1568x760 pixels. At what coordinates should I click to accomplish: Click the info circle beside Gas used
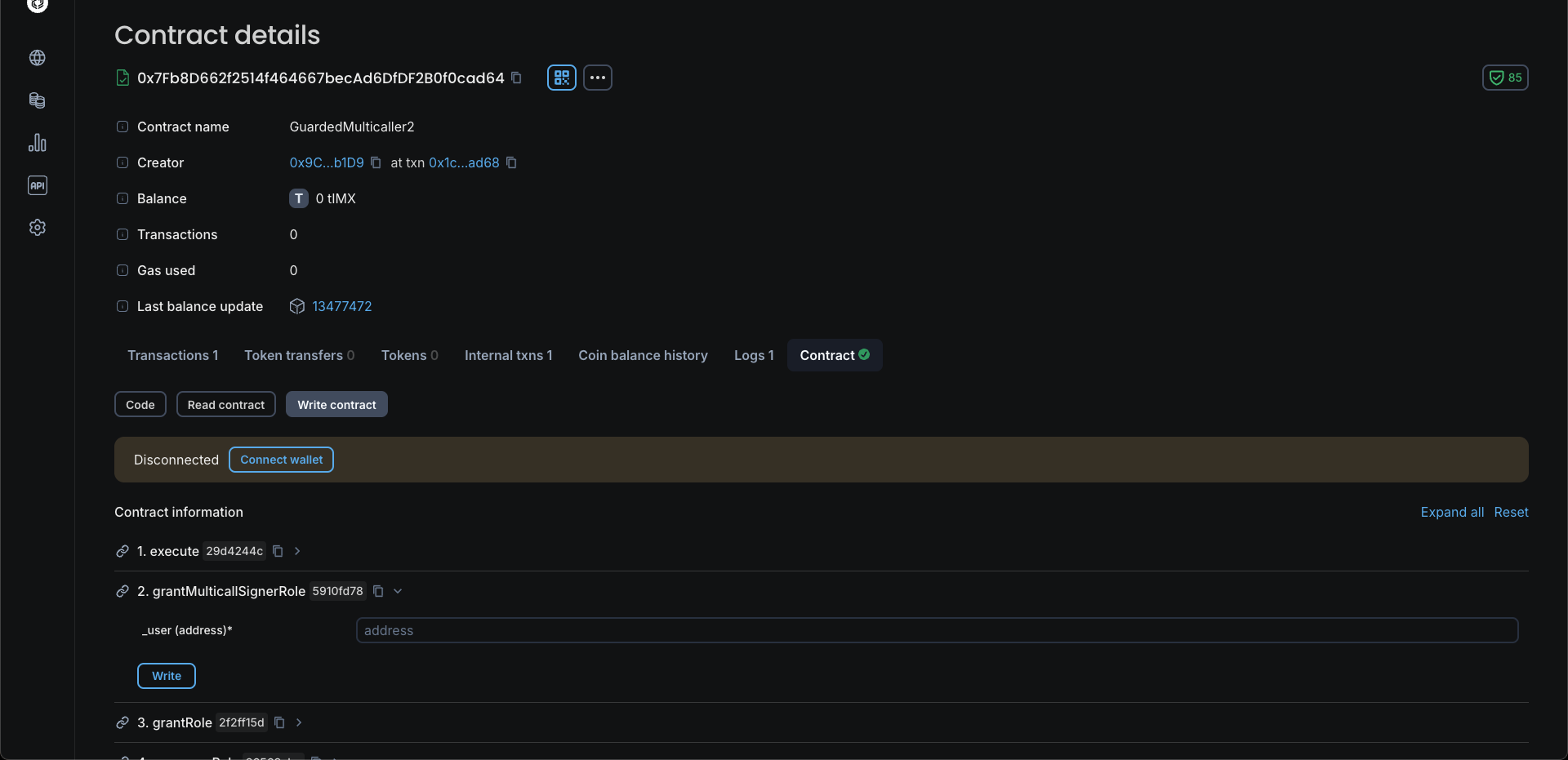point(122,270)
